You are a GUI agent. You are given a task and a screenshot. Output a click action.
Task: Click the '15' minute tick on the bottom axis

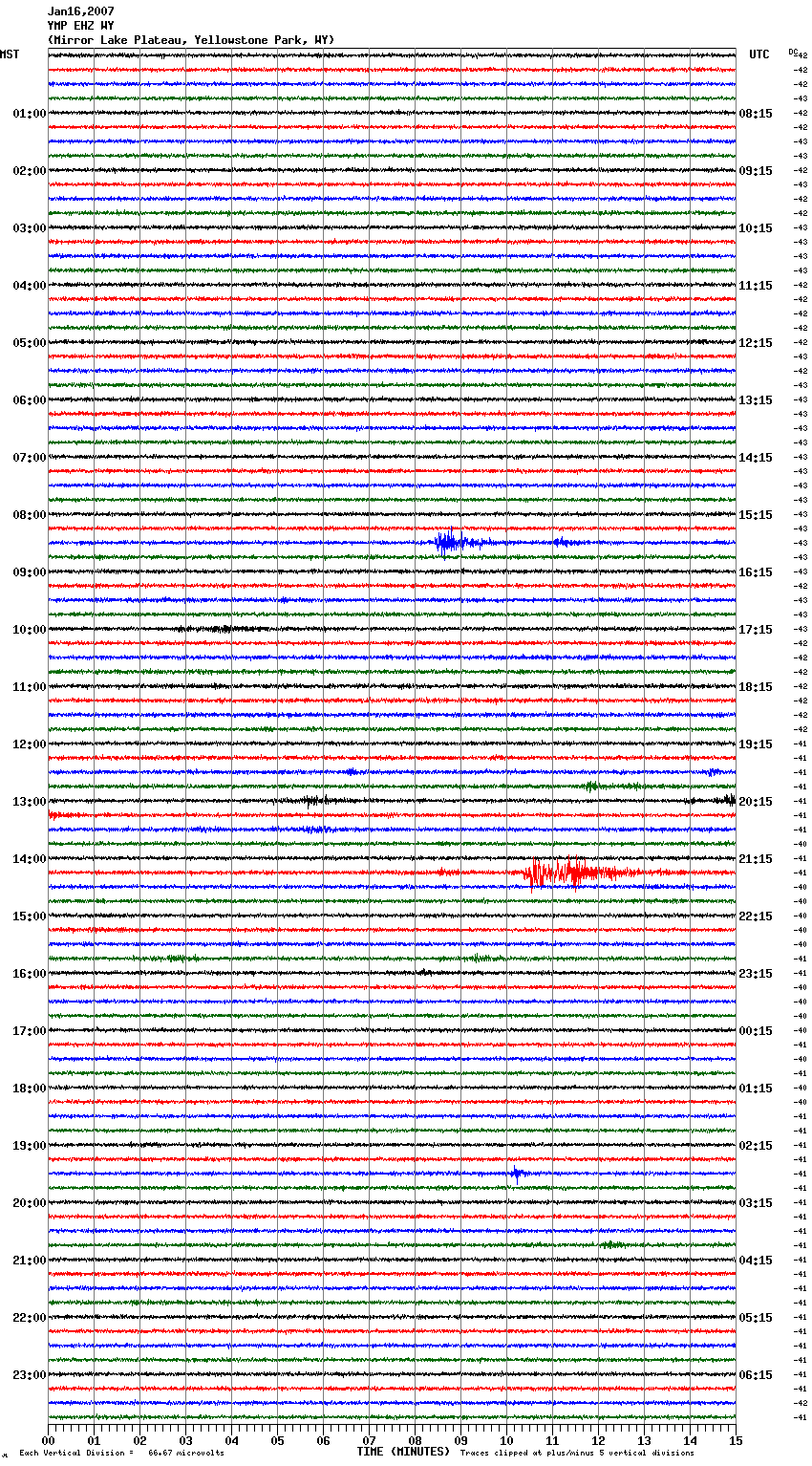(x=736, y=1441)
